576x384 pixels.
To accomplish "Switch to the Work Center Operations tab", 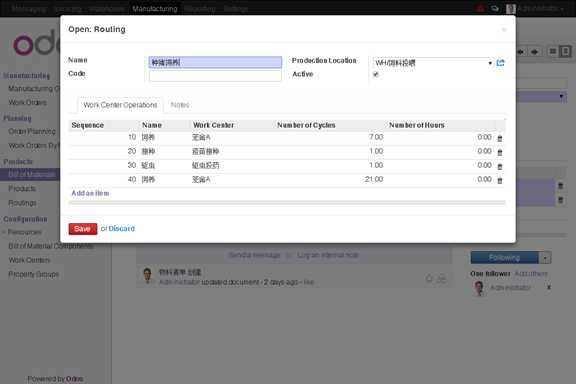I will (x=120, y=105).
